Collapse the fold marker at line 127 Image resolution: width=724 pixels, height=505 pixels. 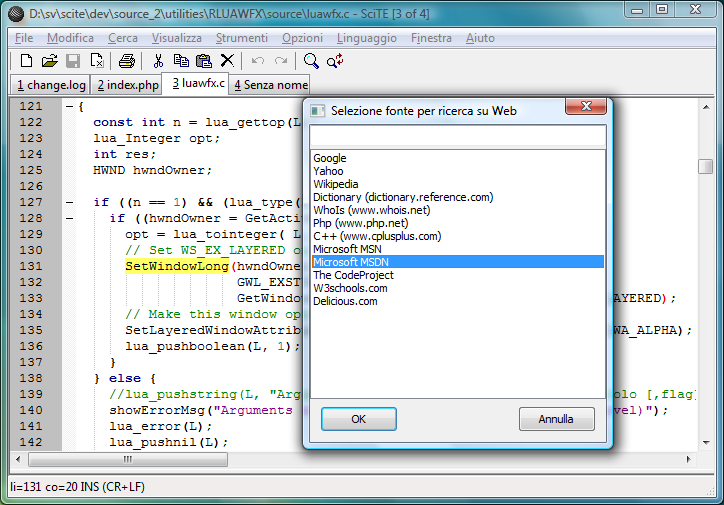tap(68, 202)
